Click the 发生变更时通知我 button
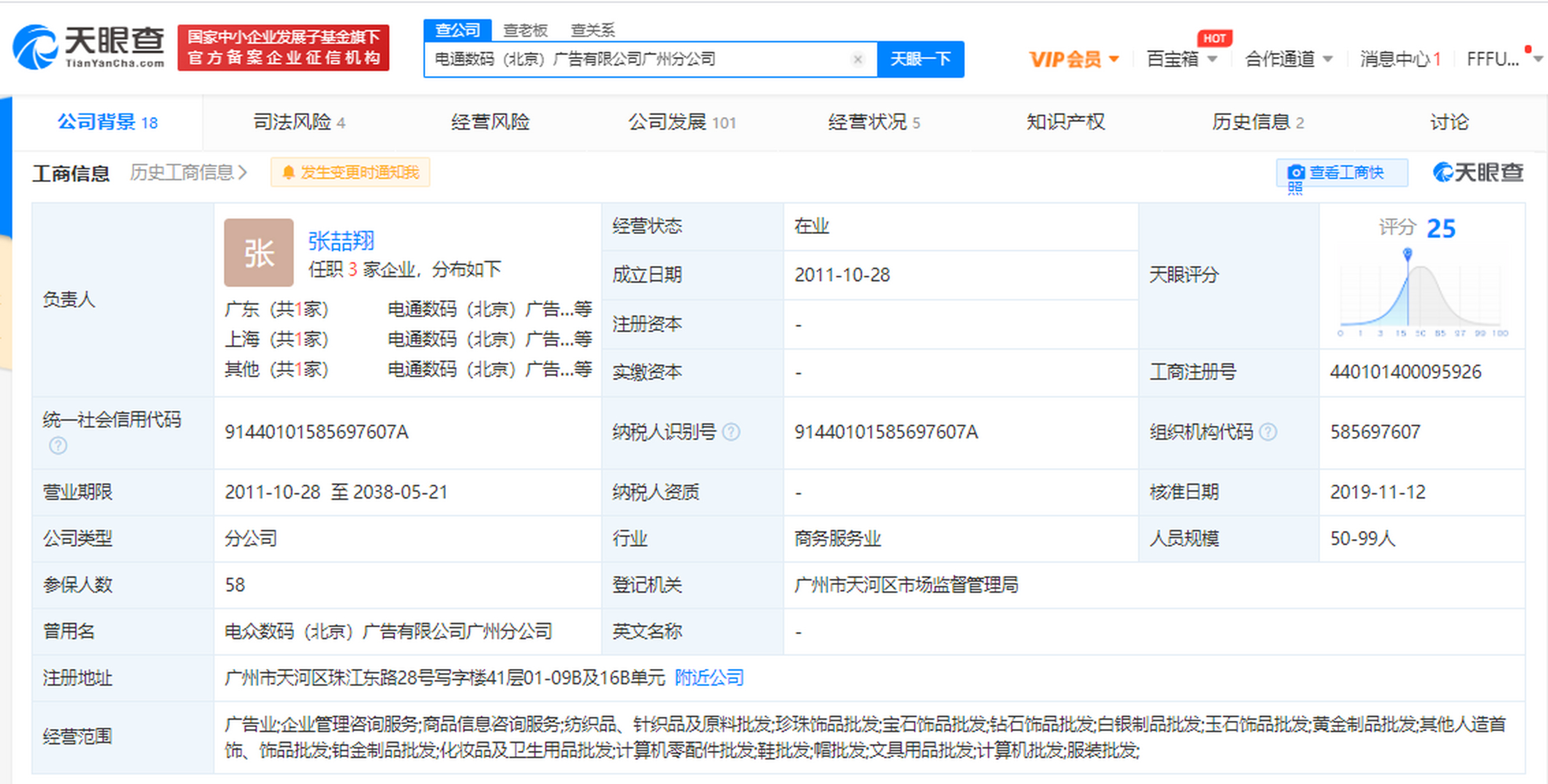 pyautogui.click(x=350, y=173)
